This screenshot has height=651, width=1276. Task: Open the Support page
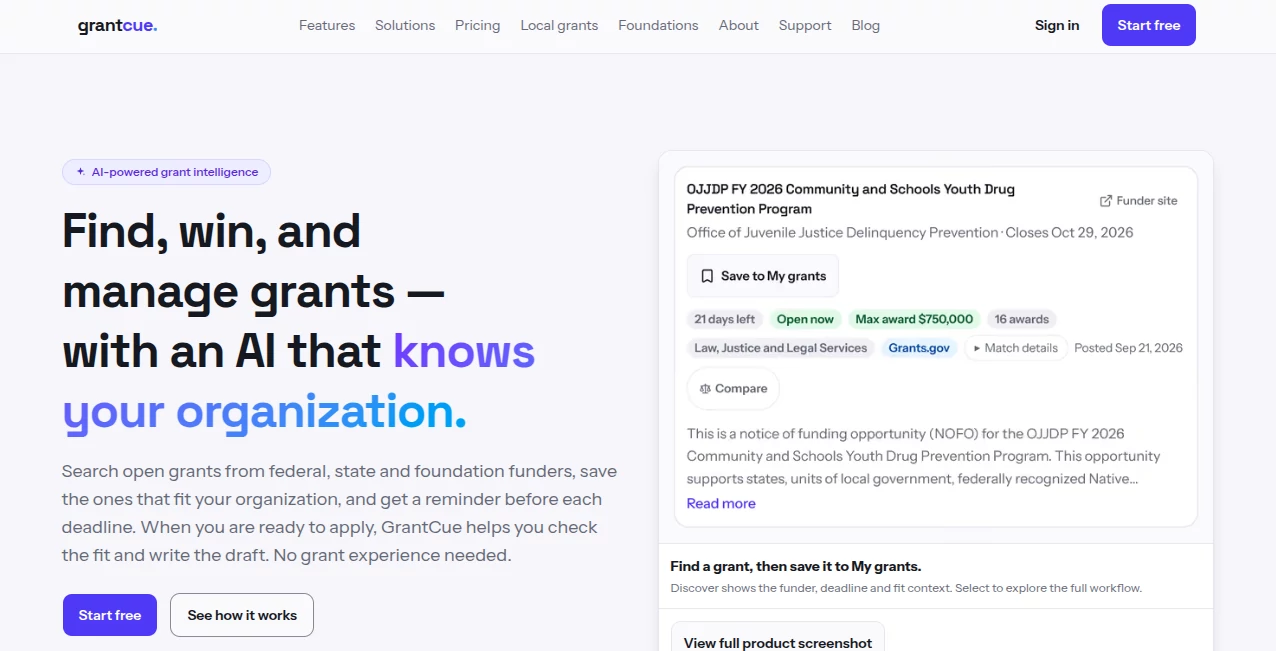(805, 26)
